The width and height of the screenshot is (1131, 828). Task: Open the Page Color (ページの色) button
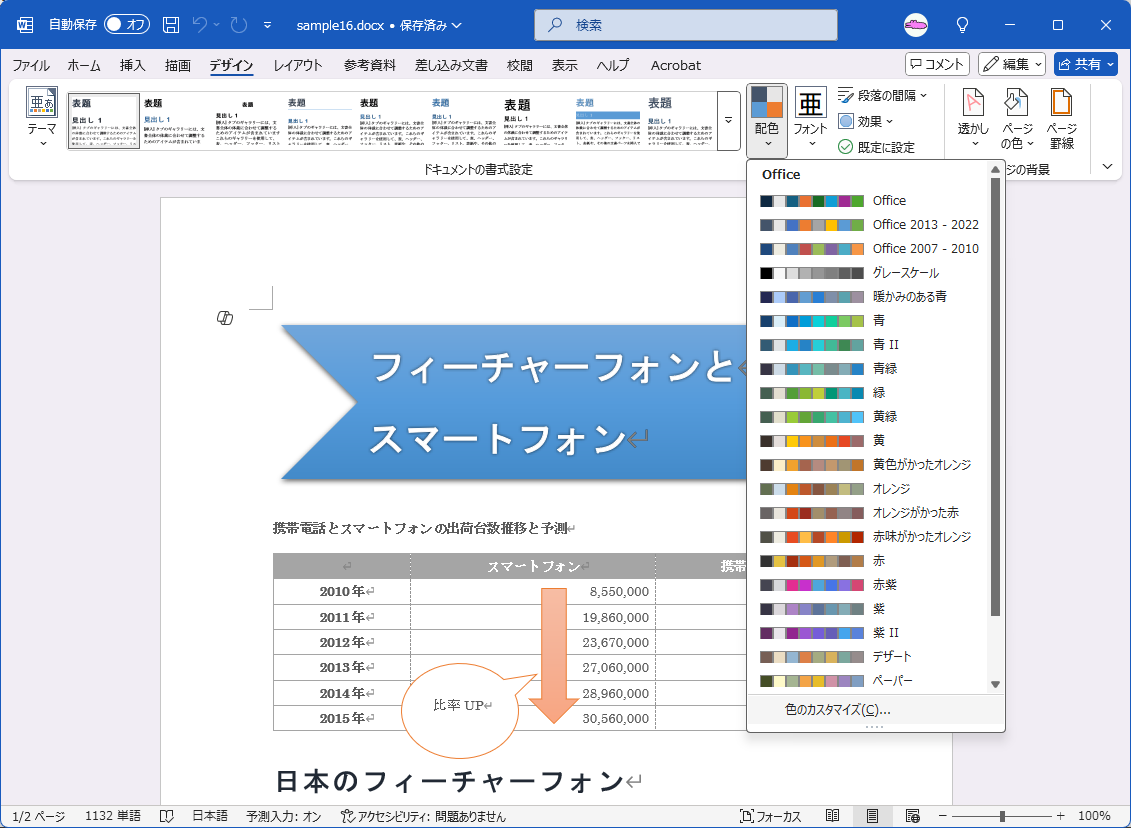[x=1017, y=120]
